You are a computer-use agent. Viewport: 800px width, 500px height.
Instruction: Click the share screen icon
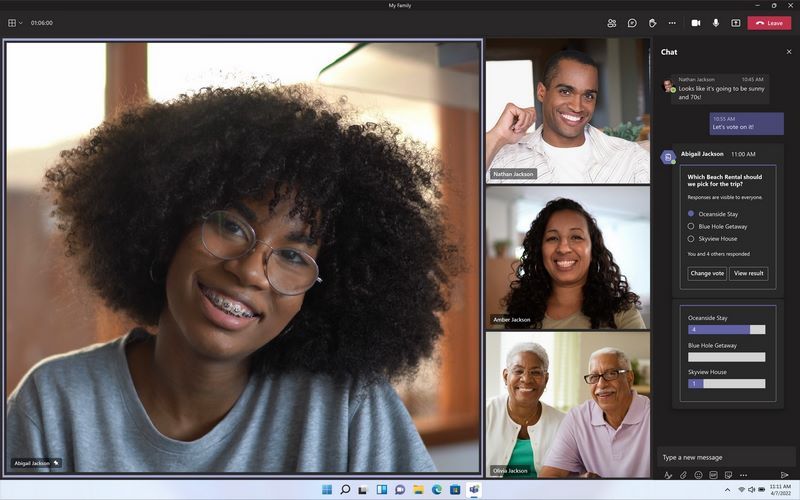click(x=735, y=23)
